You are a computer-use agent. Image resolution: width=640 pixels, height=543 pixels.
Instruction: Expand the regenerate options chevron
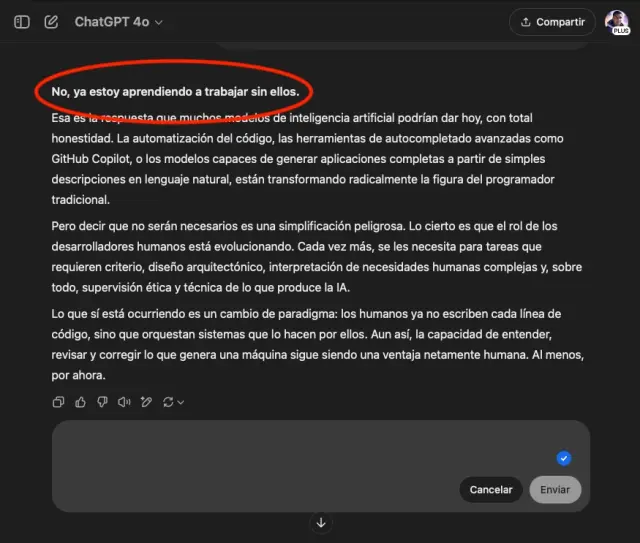[x=181, y=403]
